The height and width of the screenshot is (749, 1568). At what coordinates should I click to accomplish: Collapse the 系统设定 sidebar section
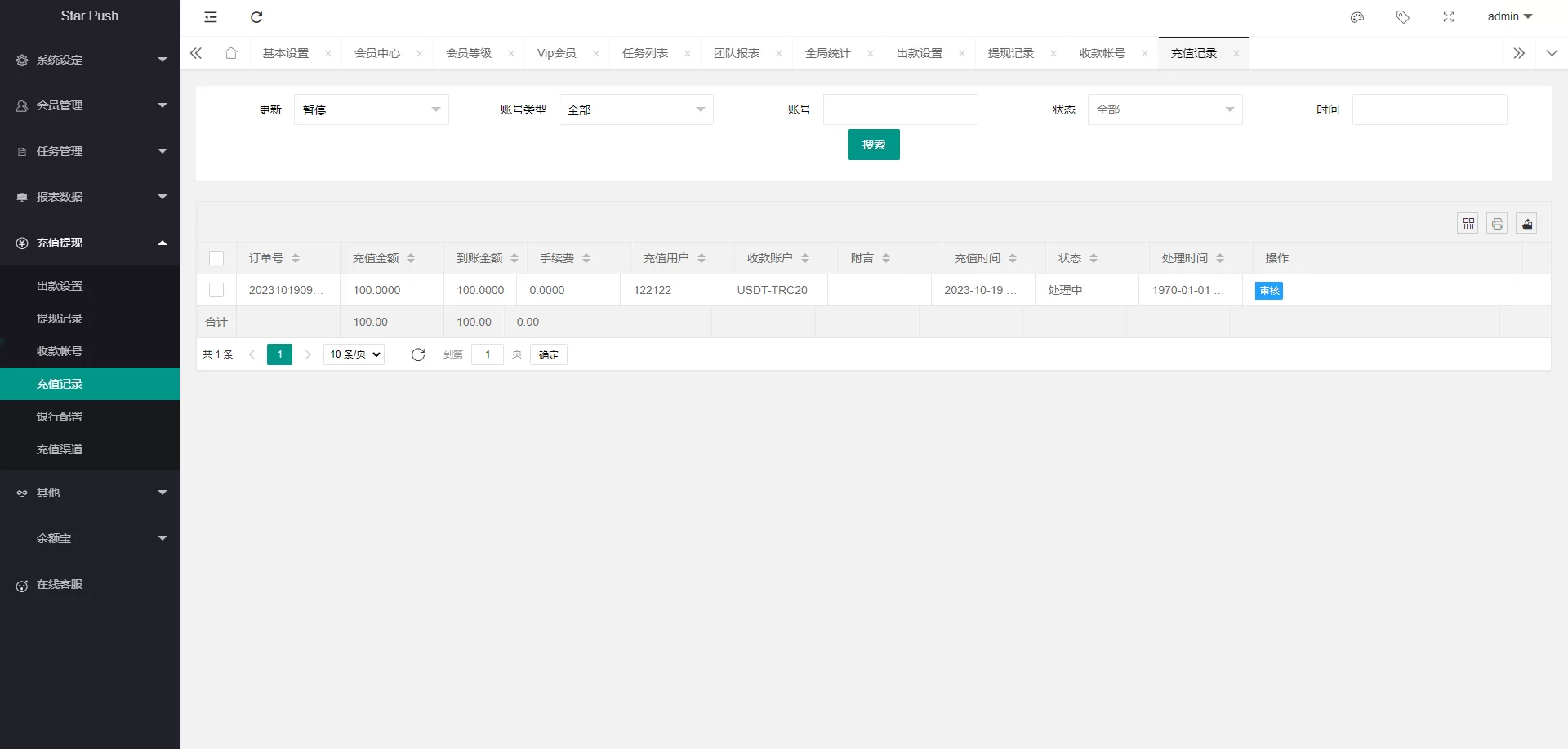(x=90, y=60)
